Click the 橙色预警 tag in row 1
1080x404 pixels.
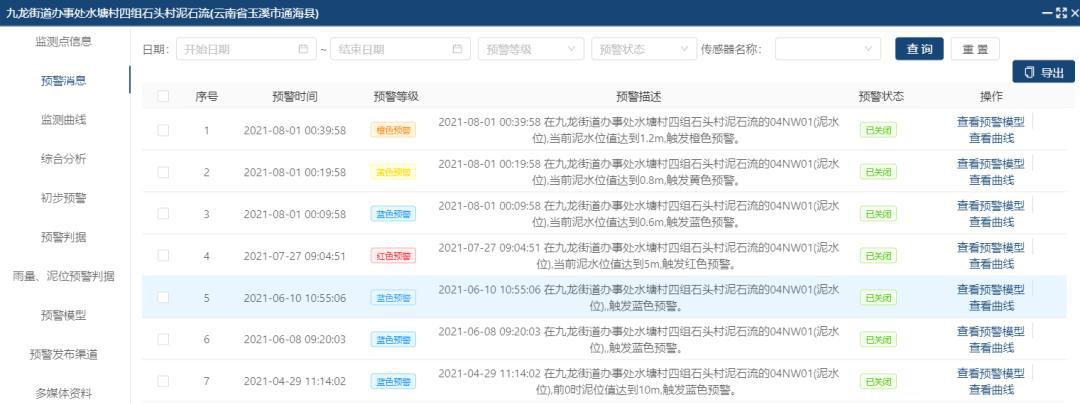pyautogui.click(x=393, y=130)
